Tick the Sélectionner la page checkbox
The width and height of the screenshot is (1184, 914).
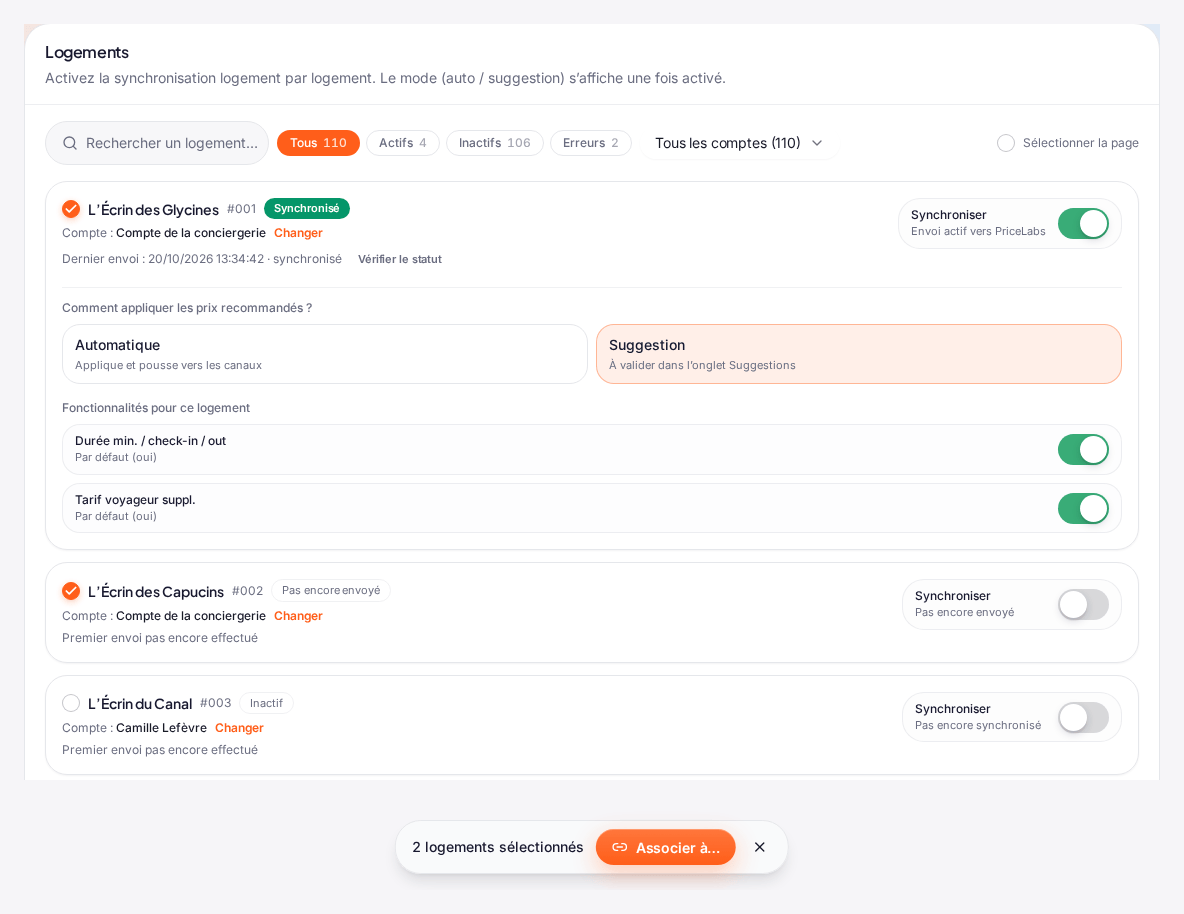coord(1006,144)
